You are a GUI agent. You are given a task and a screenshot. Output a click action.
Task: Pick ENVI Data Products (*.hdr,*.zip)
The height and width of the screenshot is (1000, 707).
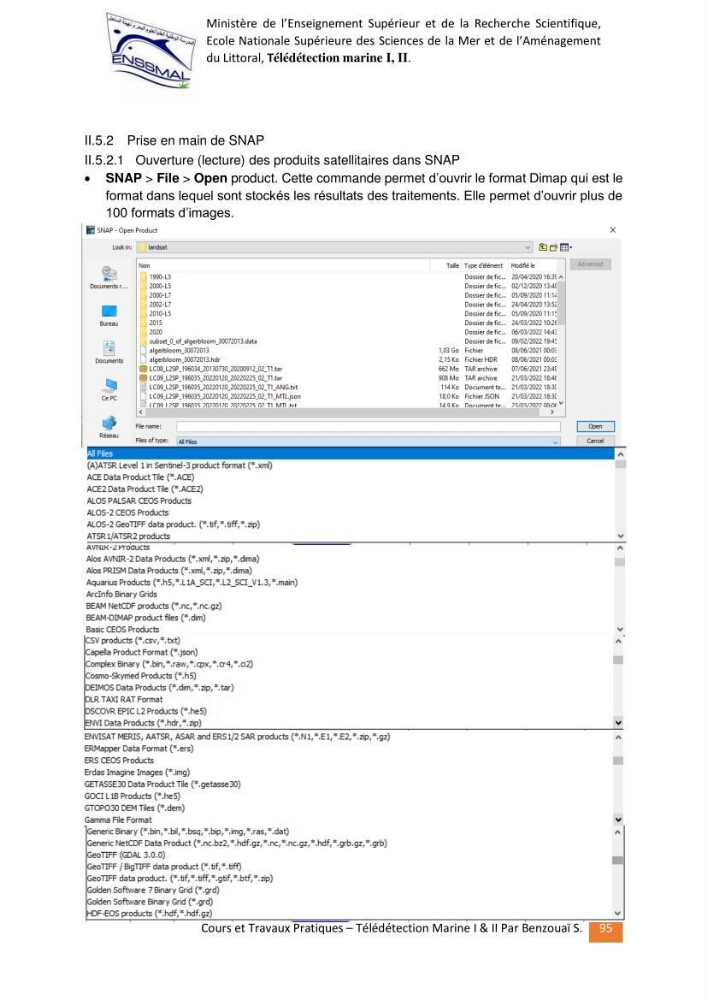coord(143,723)
